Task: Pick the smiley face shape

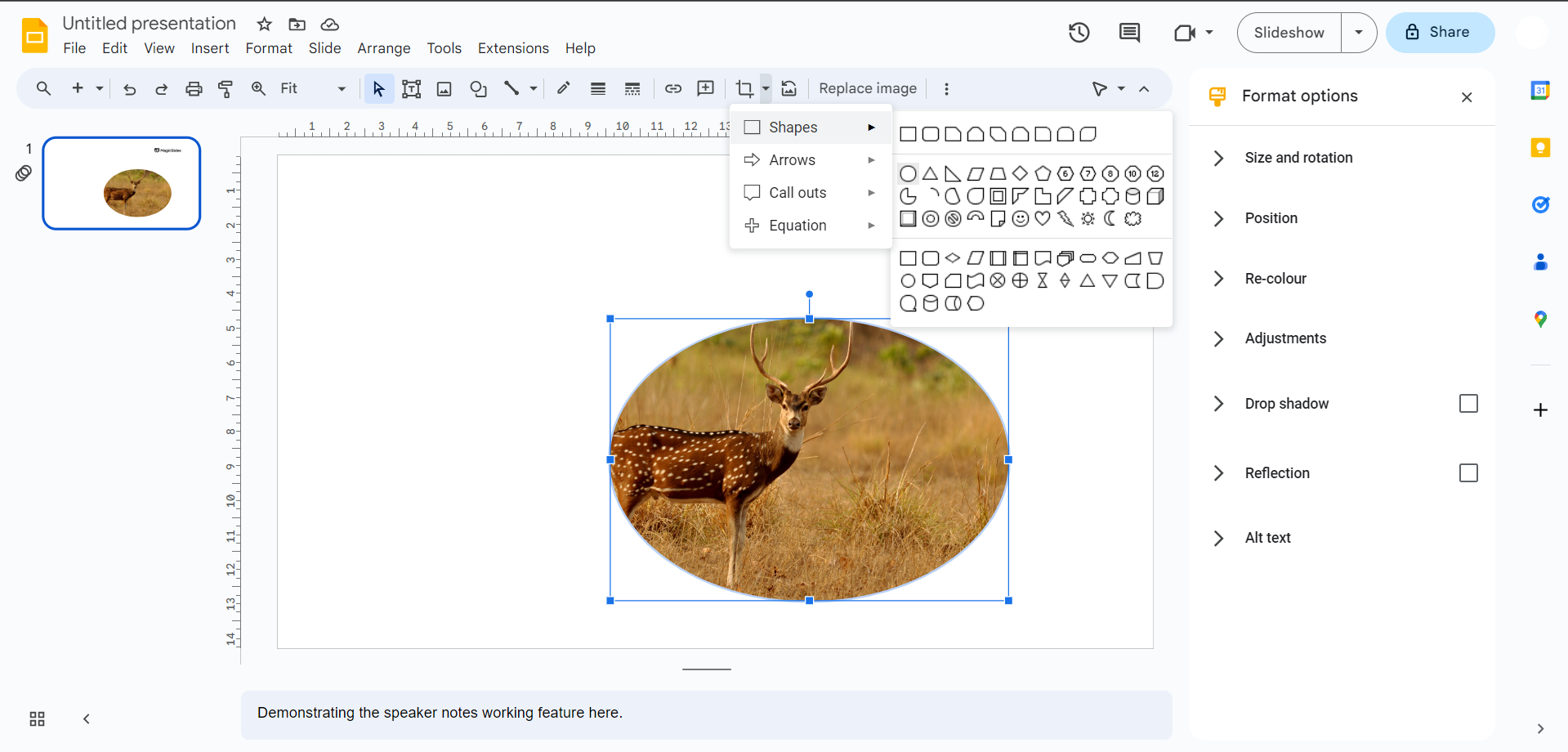Action: pos(1020,219)
